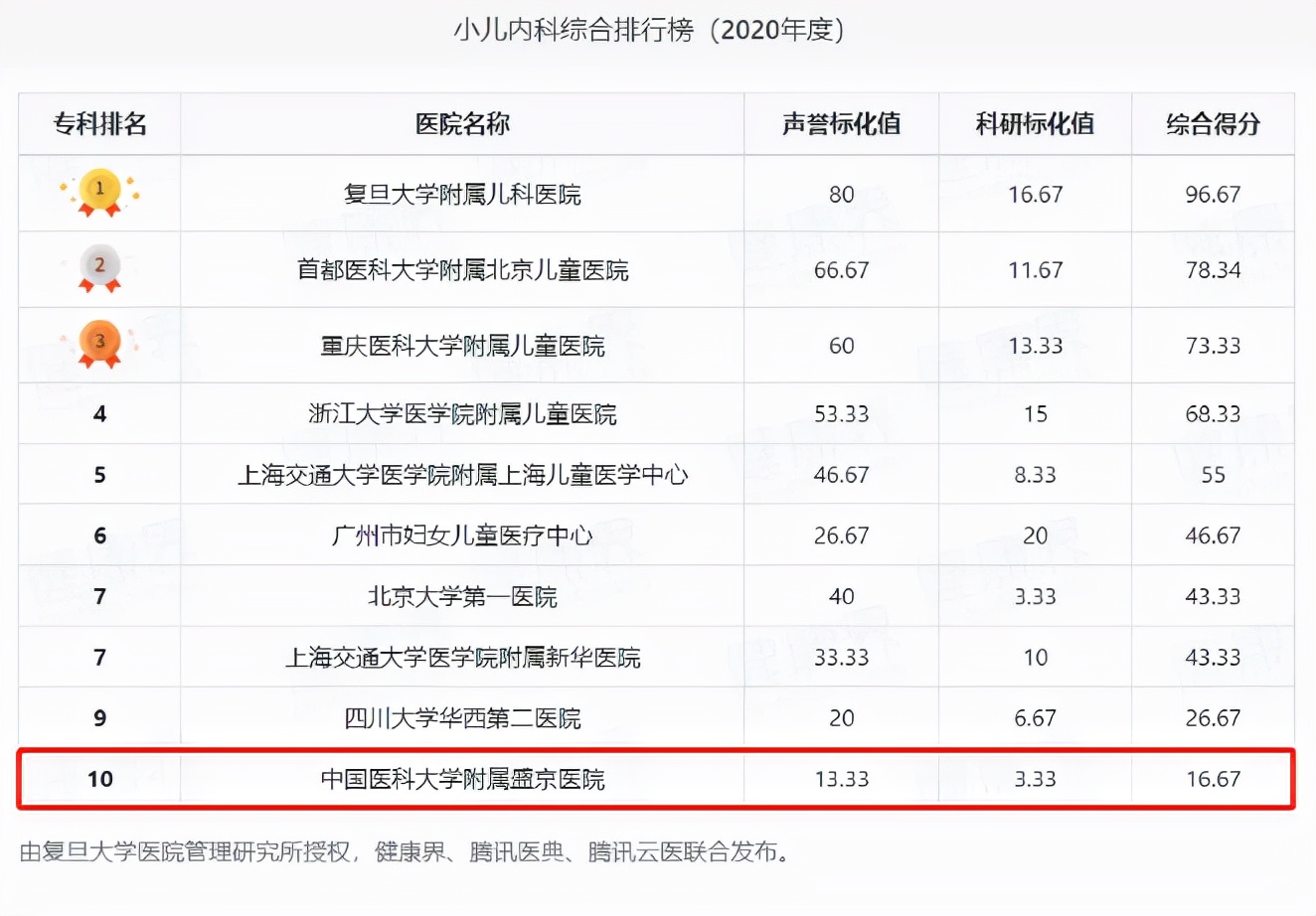Click 浙江大学医学院附属儿童医院 name
The image size is (1316, 916).
460,413
